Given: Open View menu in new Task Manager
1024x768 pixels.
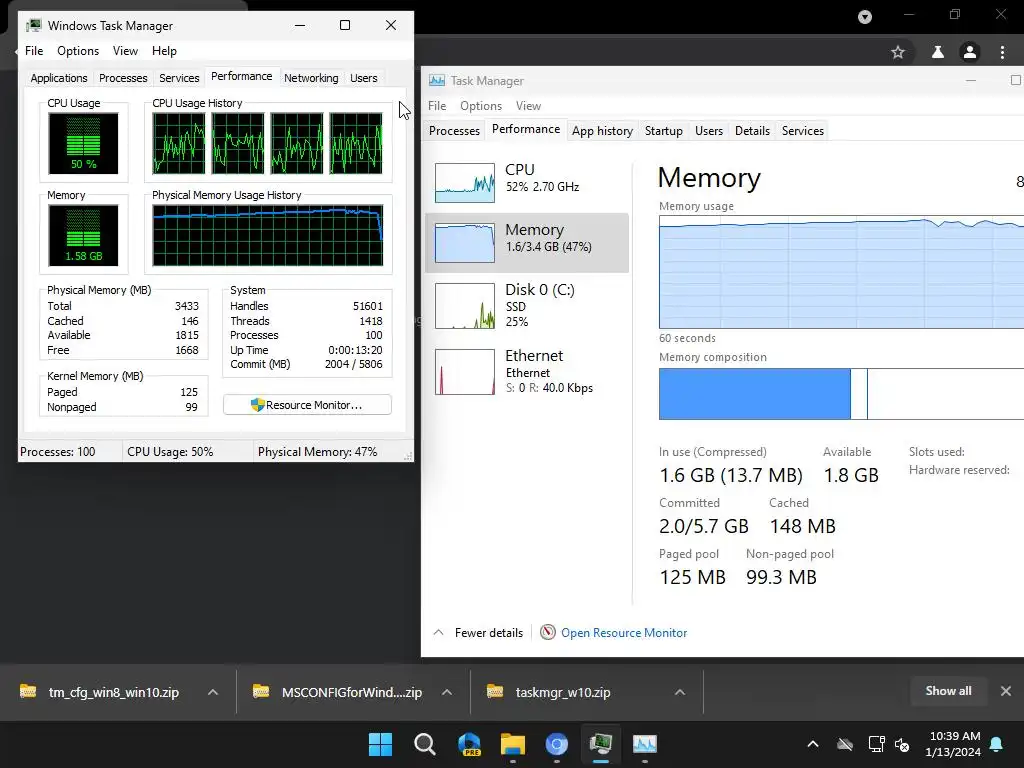Looking at the screenshot, I should point(528,106).
